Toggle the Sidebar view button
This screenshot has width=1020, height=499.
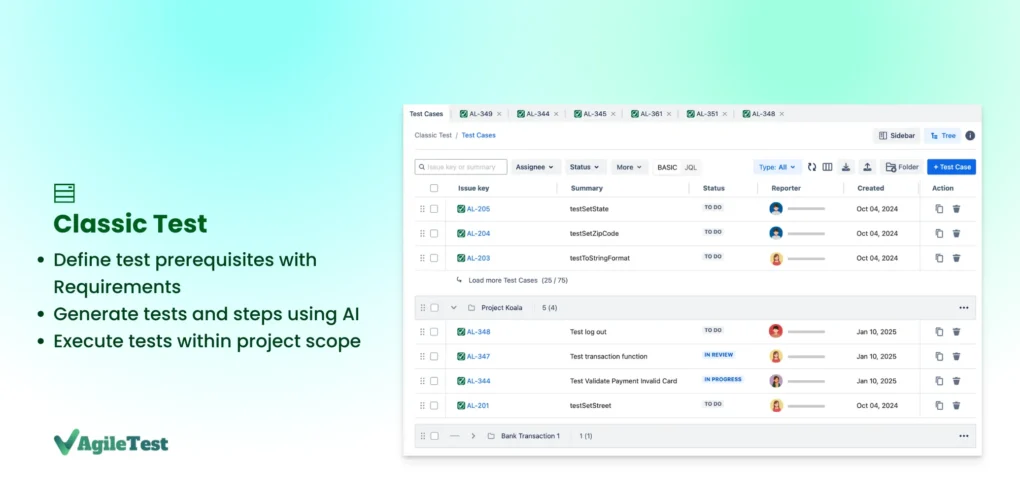point(896,136)
